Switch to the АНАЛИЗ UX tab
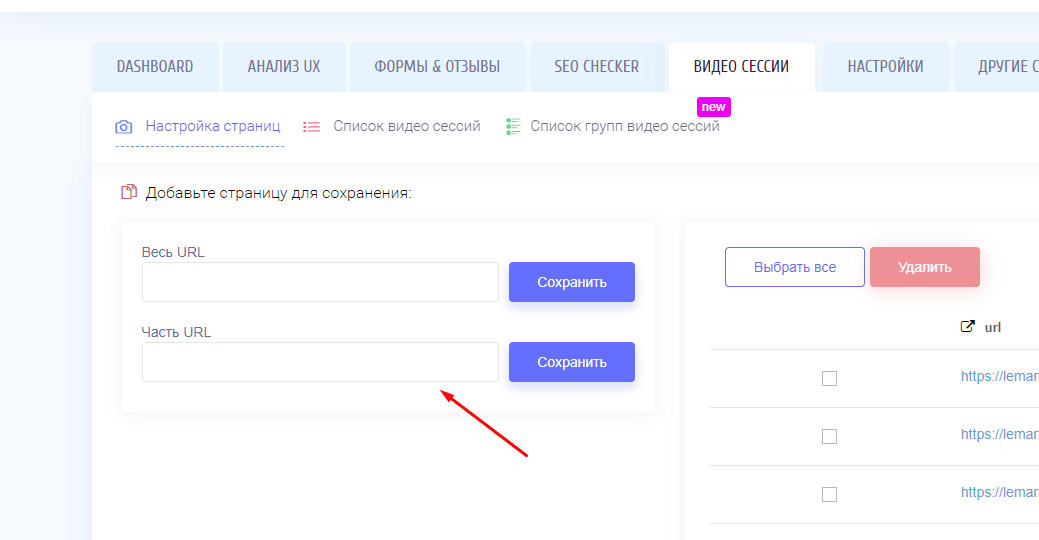The image size is (1039, 540). pyautogui.click(x=284, y=67)
